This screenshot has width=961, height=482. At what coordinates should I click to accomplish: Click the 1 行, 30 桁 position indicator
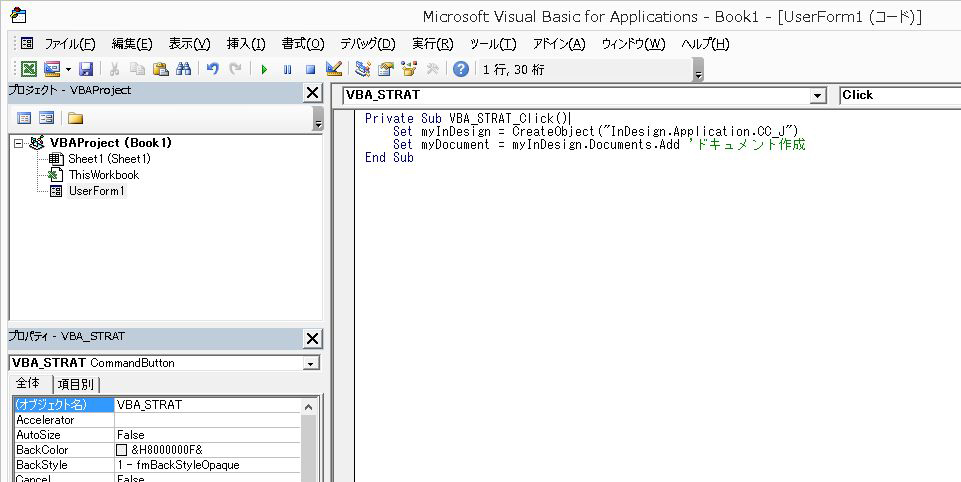pyautogui.click(x=514, y=70)
